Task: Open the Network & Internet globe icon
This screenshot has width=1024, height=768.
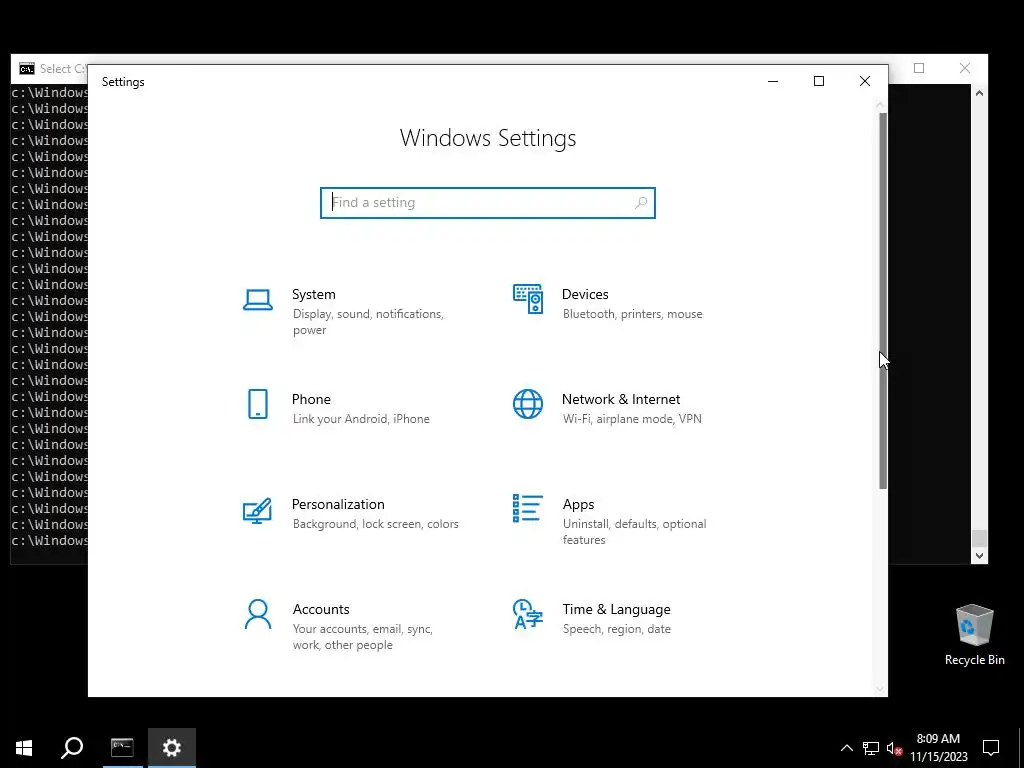Action: [528, 404]
